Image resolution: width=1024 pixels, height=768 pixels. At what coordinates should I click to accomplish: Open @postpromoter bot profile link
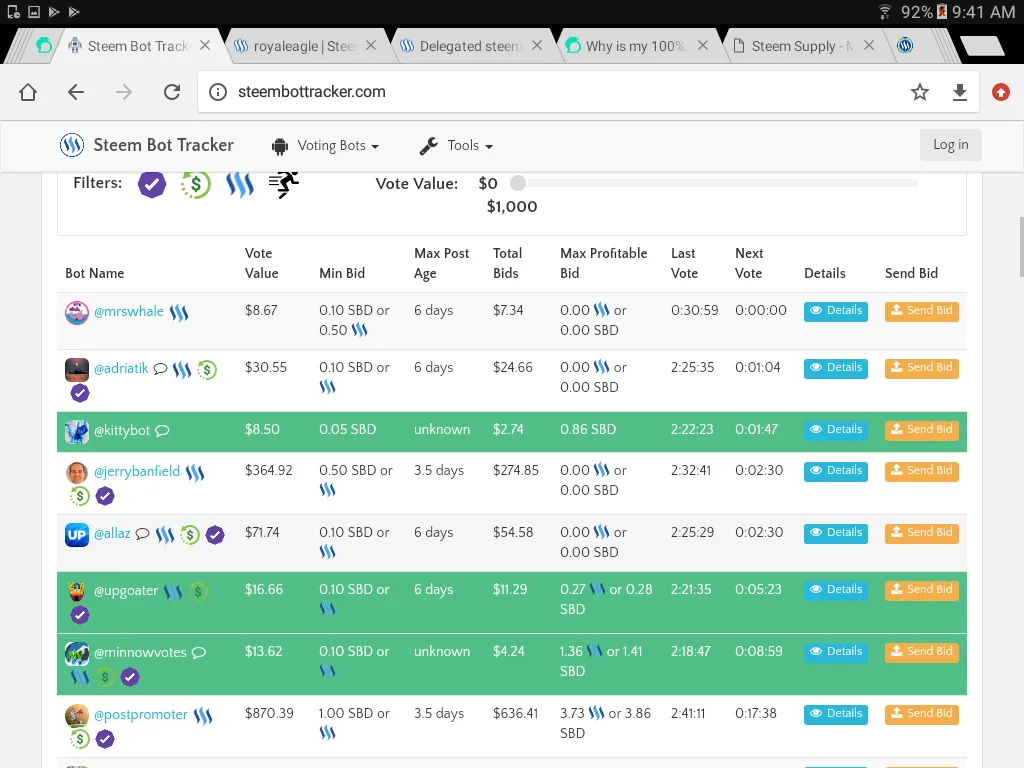pos(140,714)
